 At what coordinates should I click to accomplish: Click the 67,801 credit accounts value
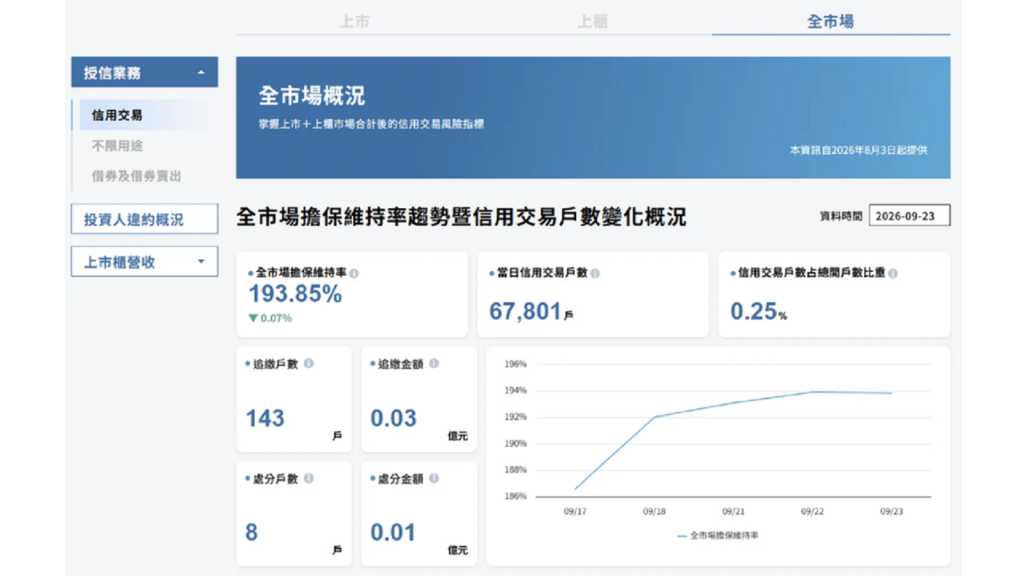pos(525,311)
